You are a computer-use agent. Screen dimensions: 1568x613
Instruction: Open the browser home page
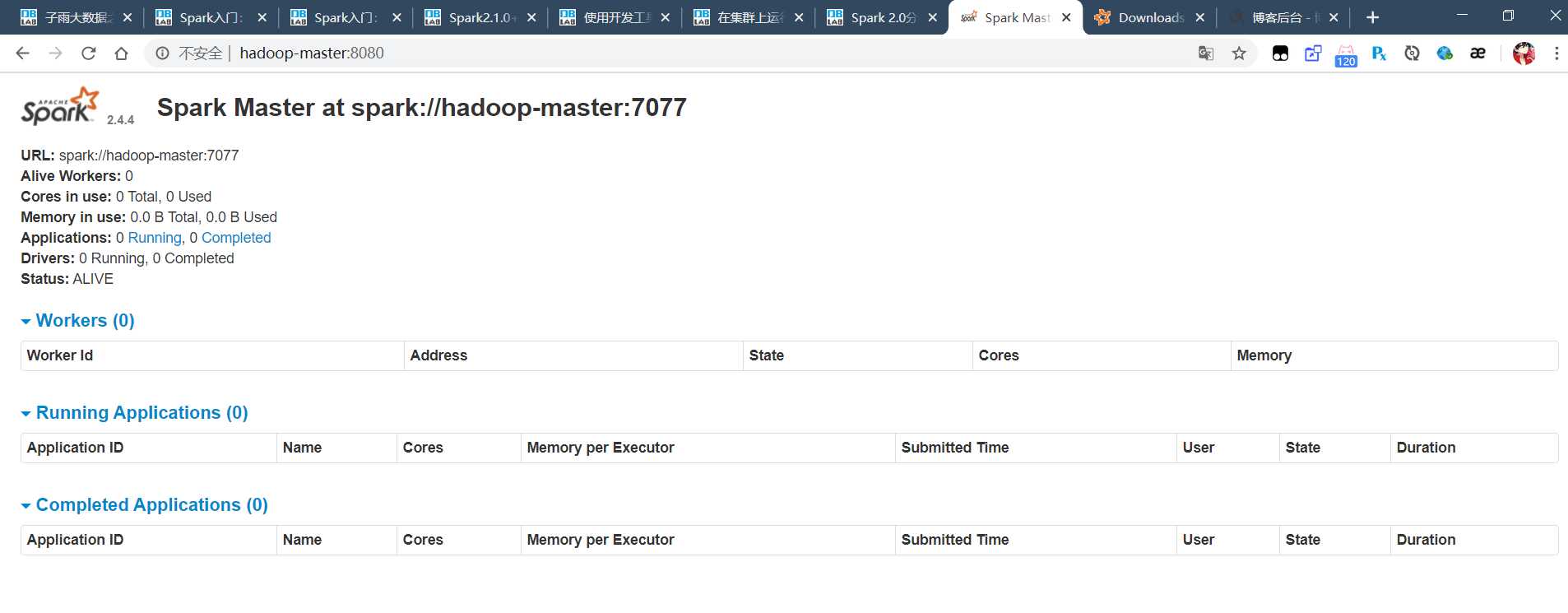coord(121,53)
